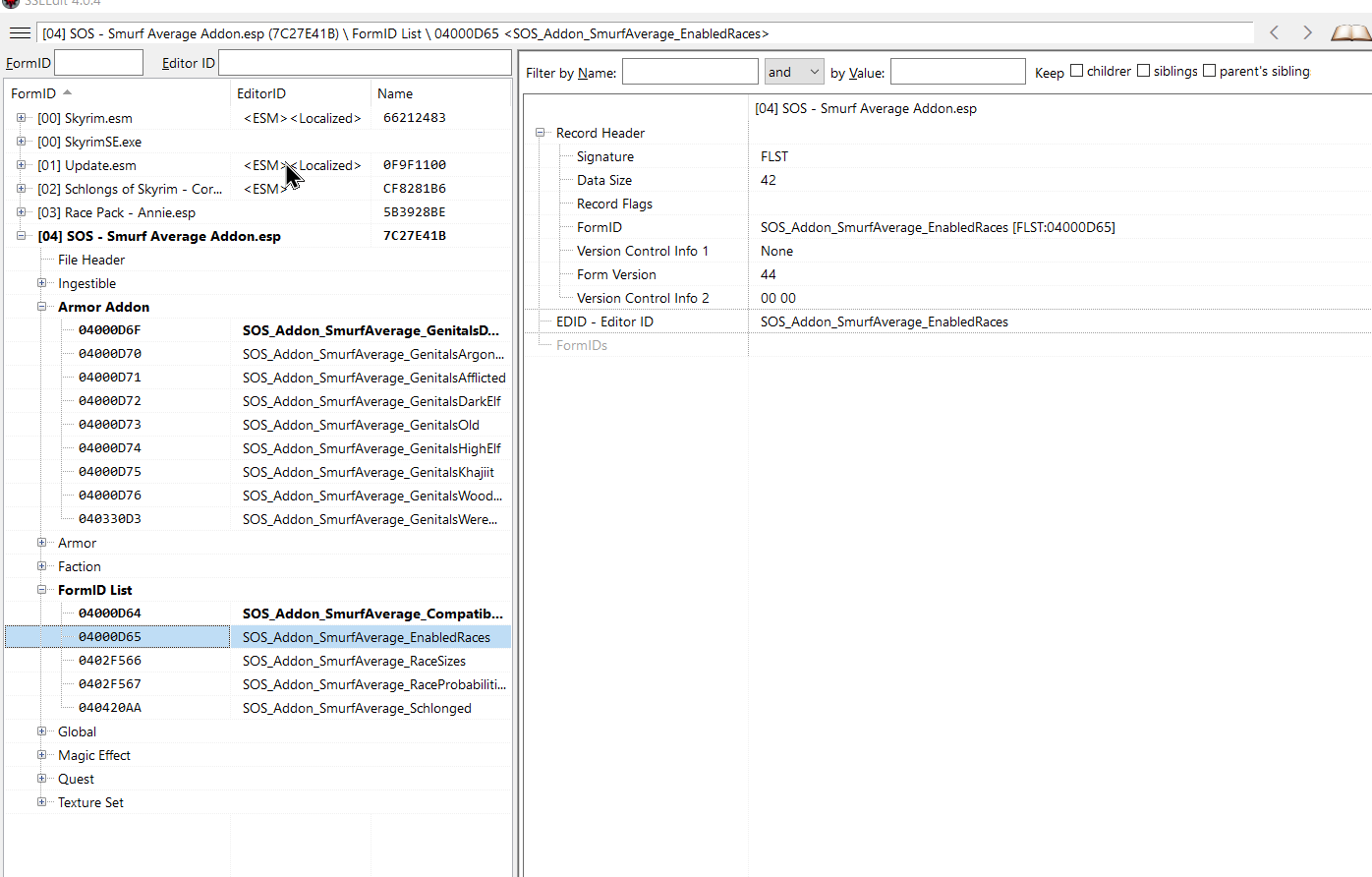This screenshot has height=877, width=1372.
Task: Sort by EditorID column header
Action: pyautogui.click(x=301, y=93)
